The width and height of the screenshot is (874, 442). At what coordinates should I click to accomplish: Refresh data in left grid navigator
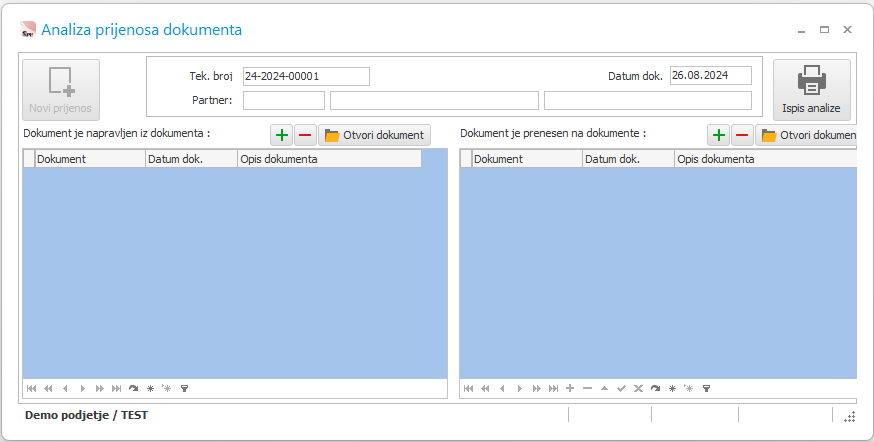[133, 388]
